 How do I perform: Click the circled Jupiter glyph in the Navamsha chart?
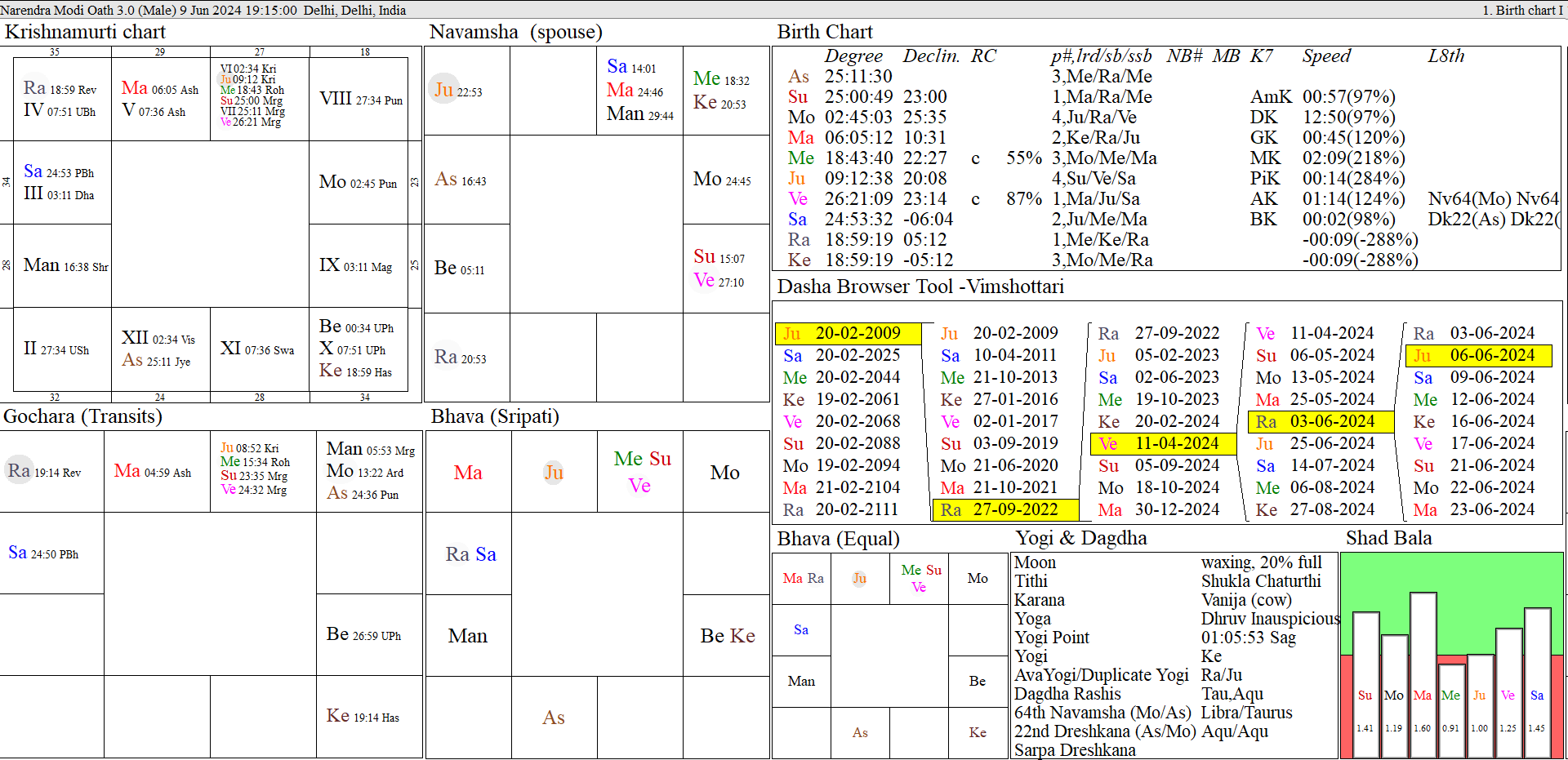[443, 90]
